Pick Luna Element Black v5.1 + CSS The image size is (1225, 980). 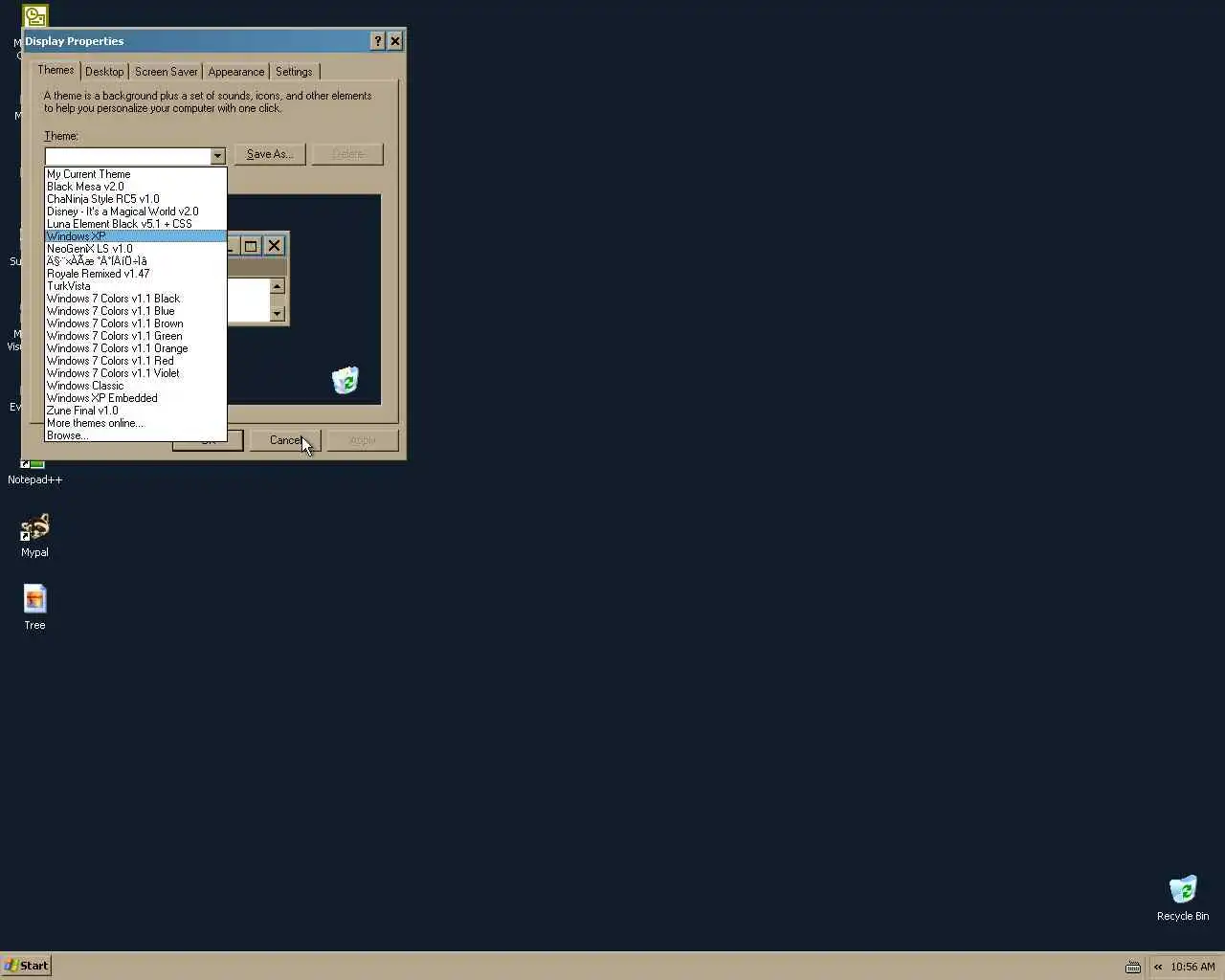[x=135, y=224]
